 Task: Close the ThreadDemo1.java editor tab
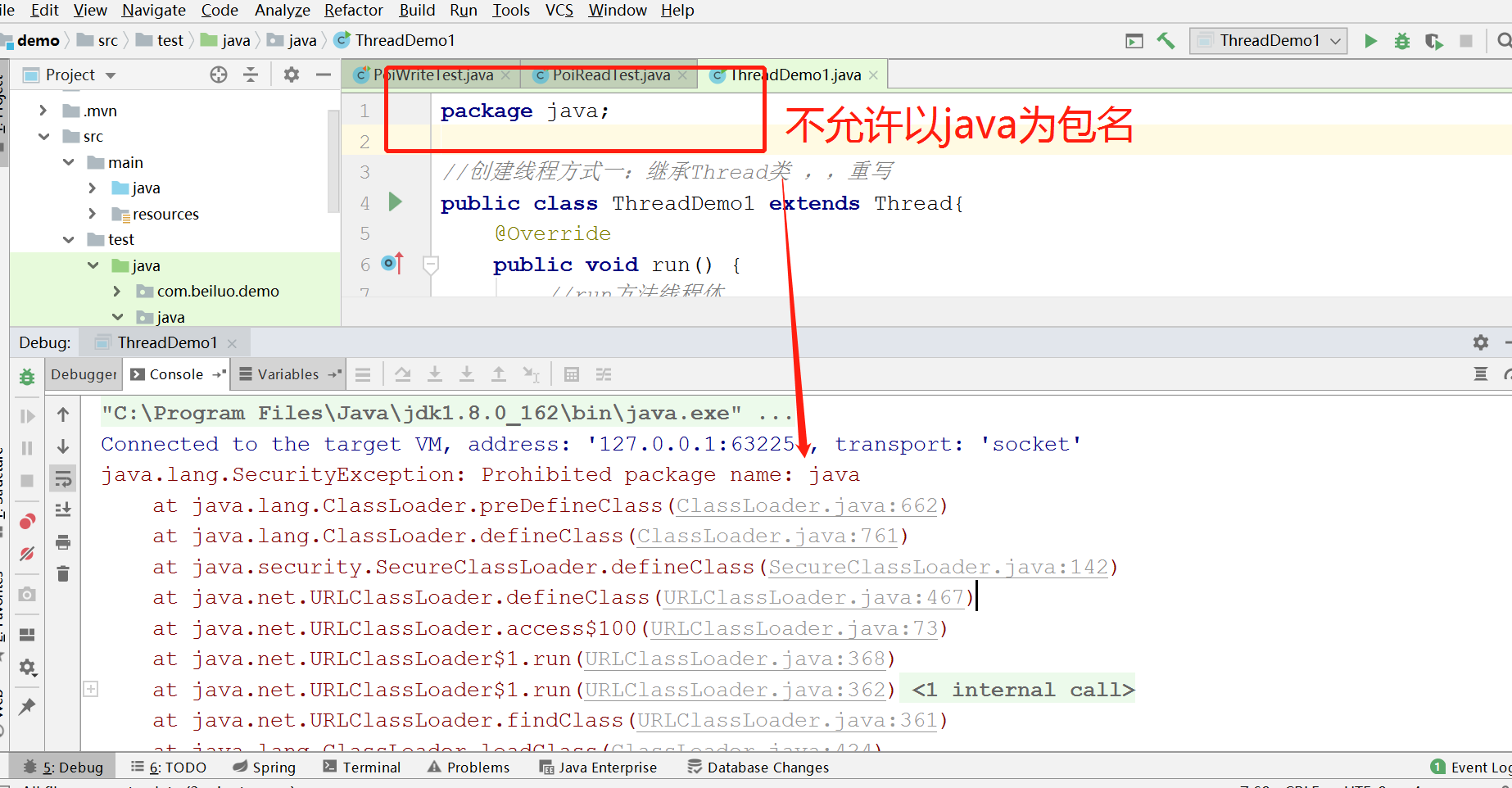(873, 75)
